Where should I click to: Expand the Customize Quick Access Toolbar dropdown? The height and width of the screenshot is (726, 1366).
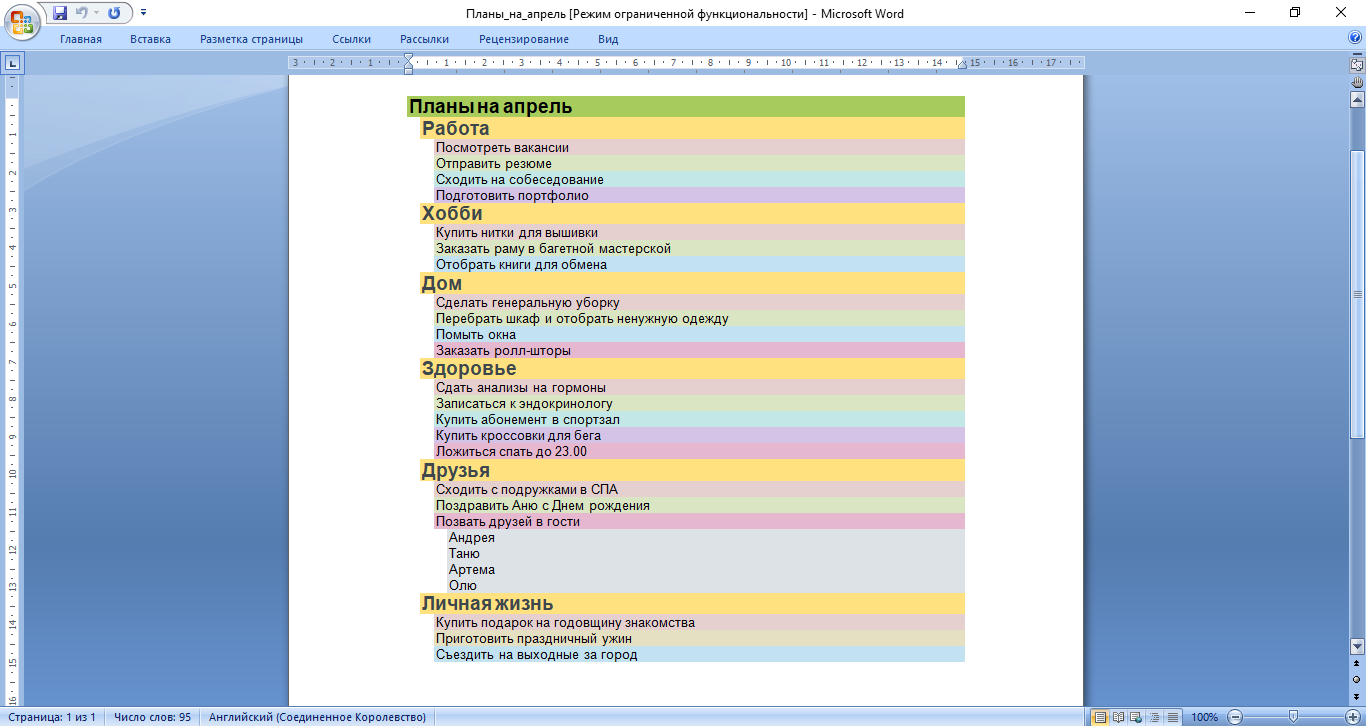[x=143, y=13]
